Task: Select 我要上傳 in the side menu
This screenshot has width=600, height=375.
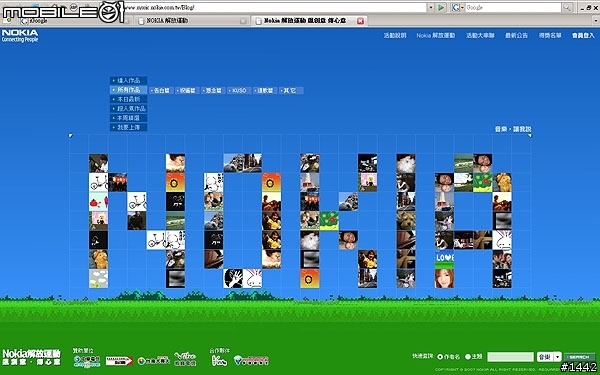Action: pos(129,127)
